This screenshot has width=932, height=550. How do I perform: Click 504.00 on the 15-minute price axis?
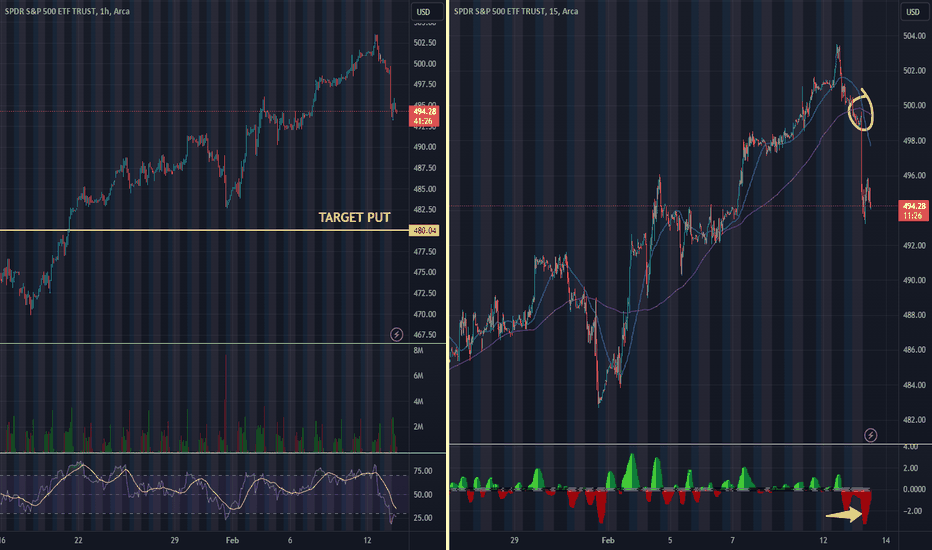(914, 36)
